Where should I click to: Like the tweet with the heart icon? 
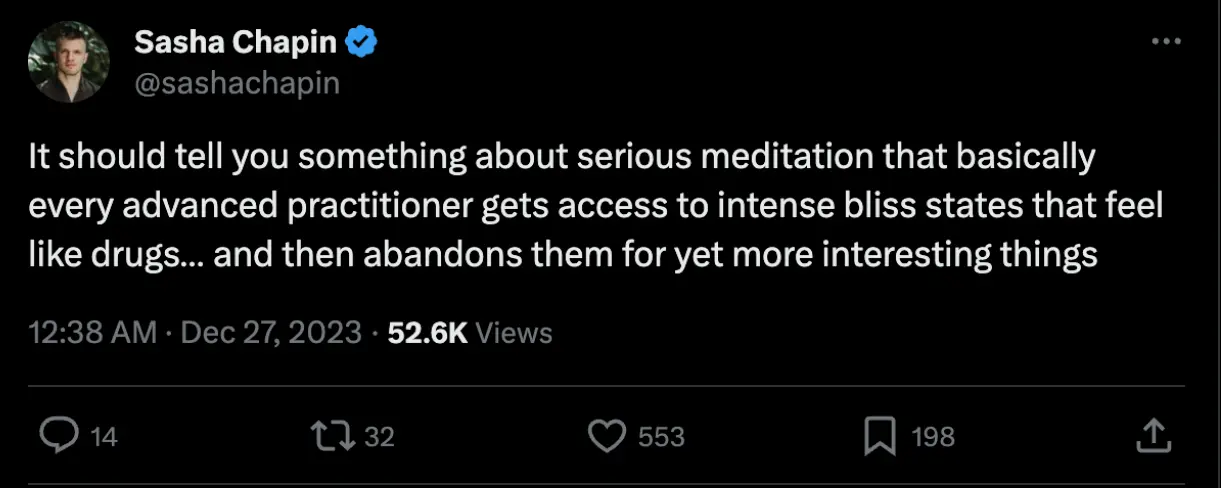pyautogui.click(x=604, y=436)
